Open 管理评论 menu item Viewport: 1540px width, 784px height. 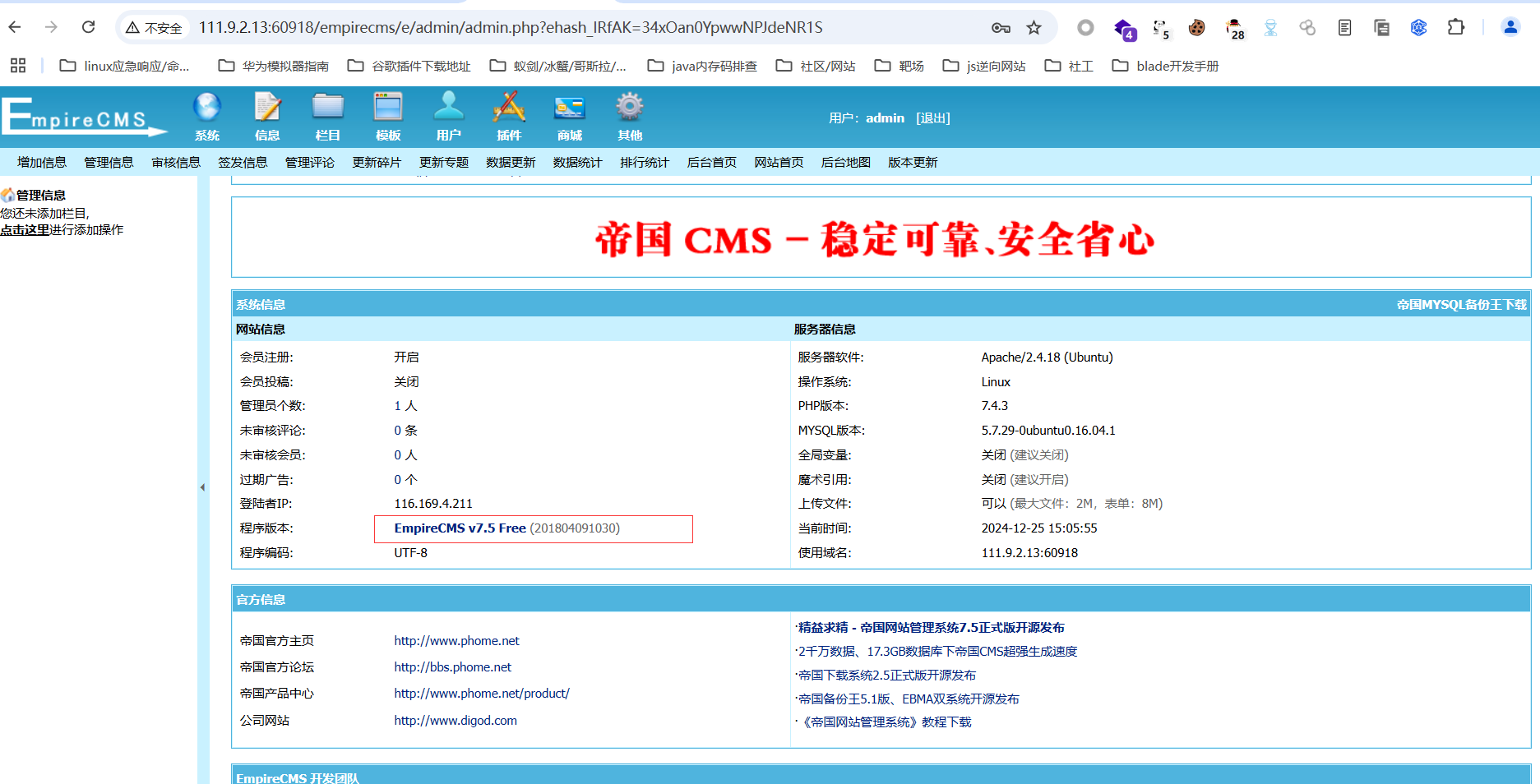pos(310,162)
